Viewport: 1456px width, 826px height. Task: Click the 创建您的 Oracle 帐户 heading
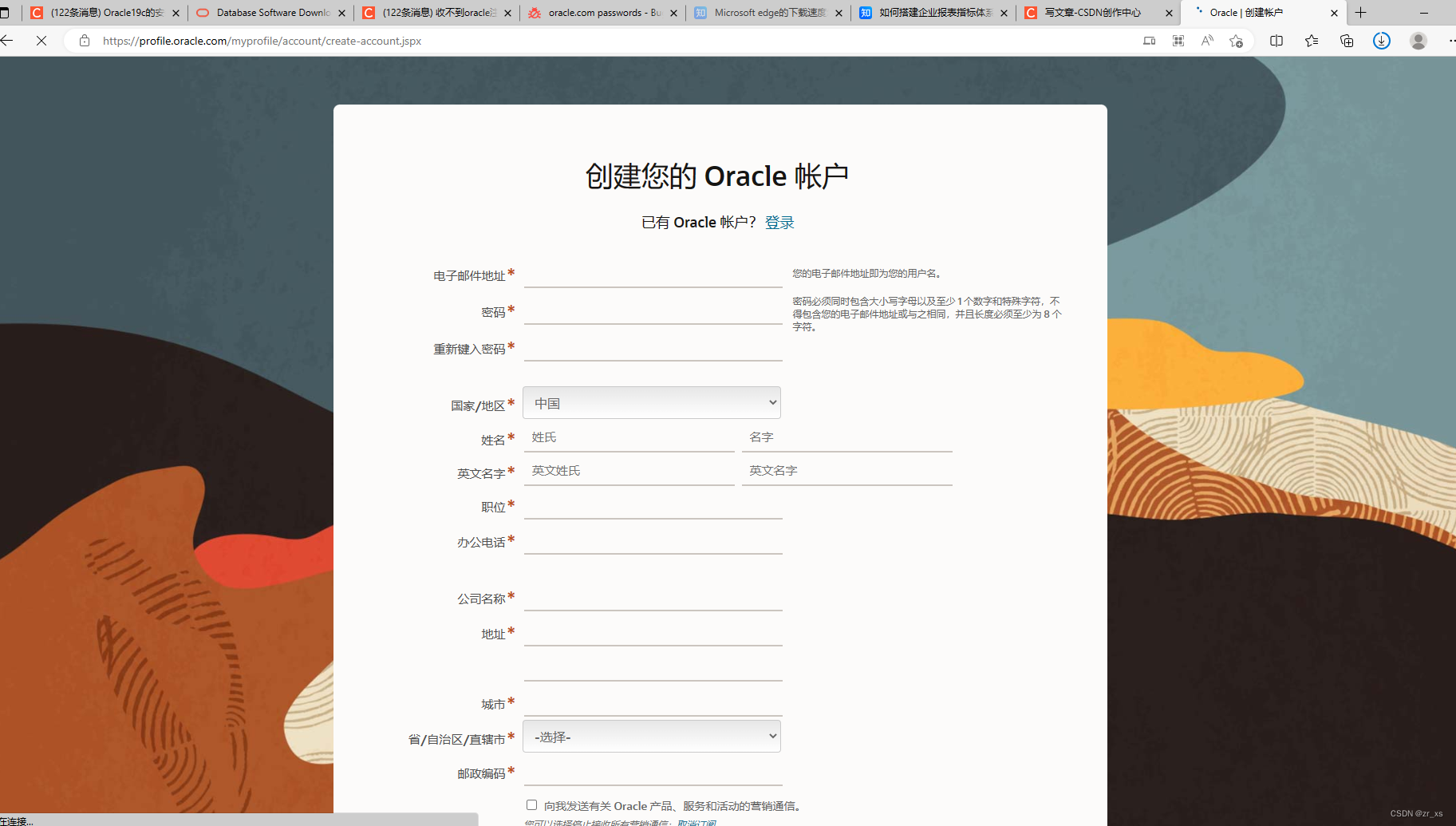716,176
